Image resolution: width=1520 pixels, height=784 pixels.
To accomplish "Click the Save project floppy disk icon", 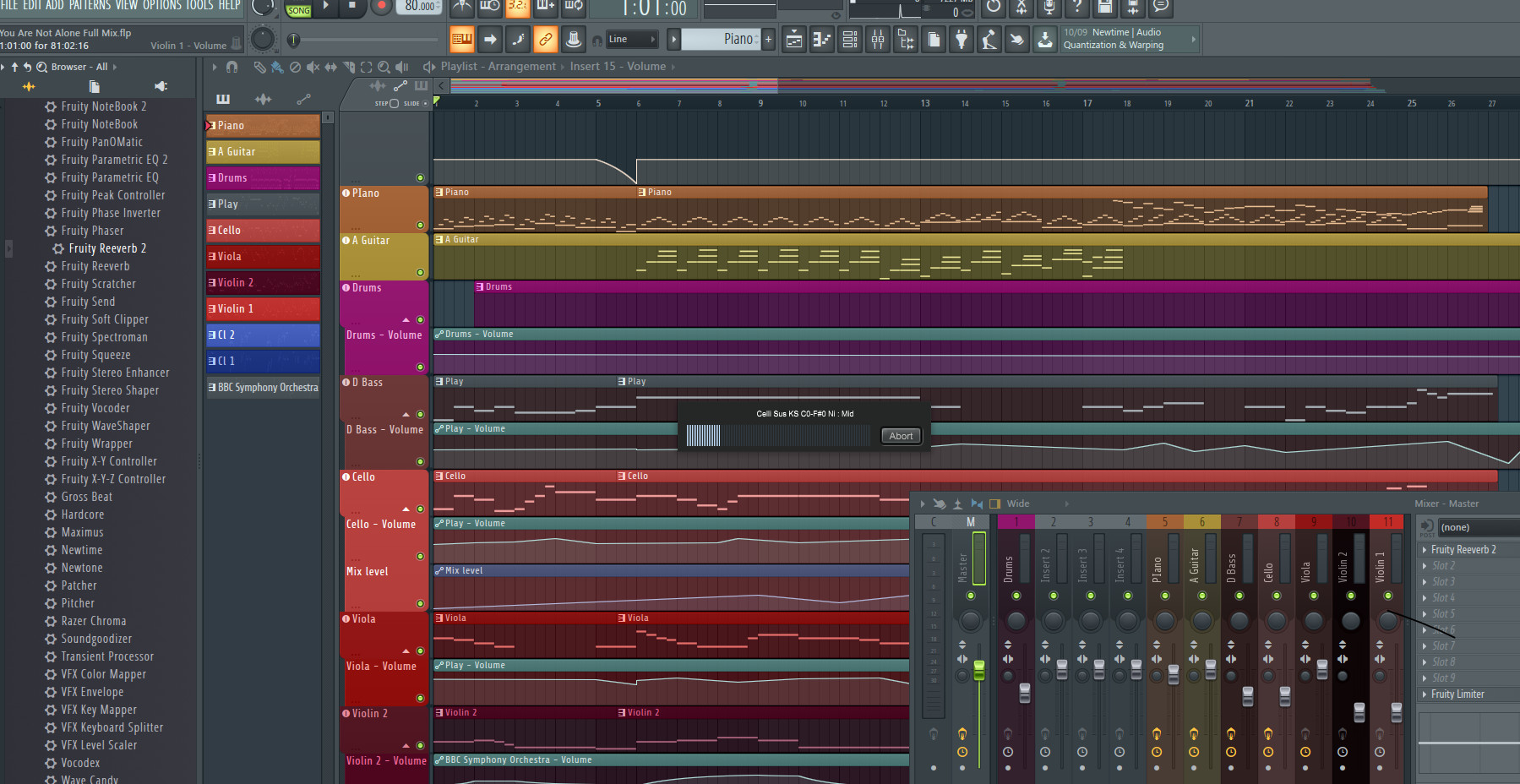I will (x=1104, y=8).
